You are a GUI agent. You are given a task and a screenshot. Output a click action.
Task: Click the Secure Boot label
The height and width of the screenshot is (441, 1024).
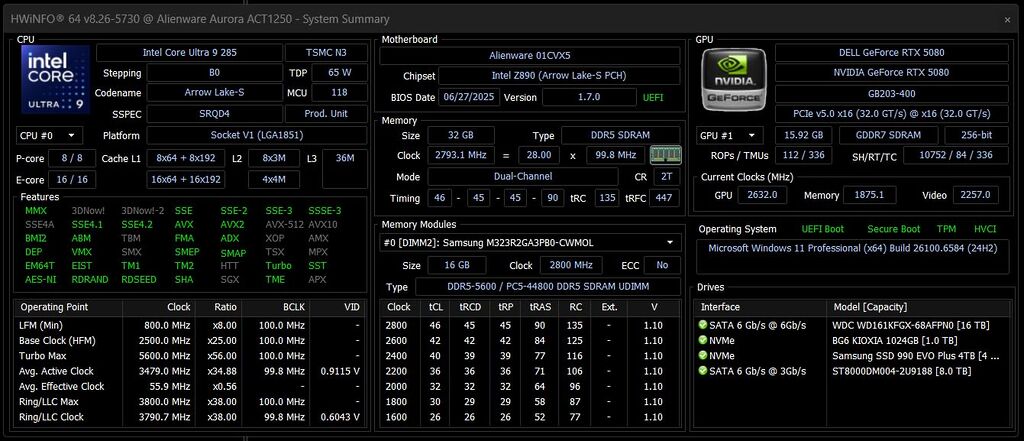point(893,229)
